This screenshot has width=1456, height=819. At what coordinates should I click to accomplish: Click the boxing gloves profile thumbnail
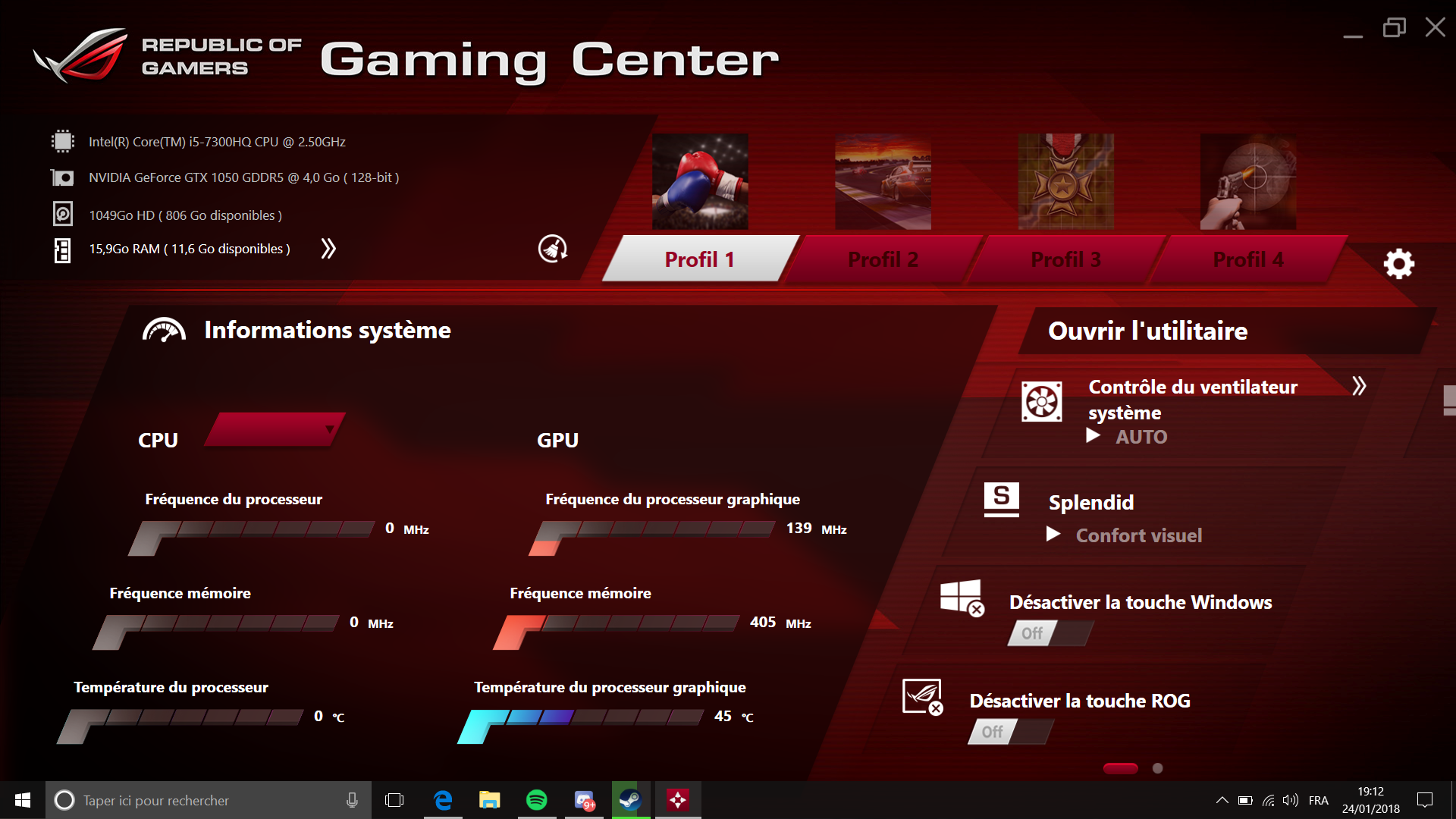pos(700,181)
